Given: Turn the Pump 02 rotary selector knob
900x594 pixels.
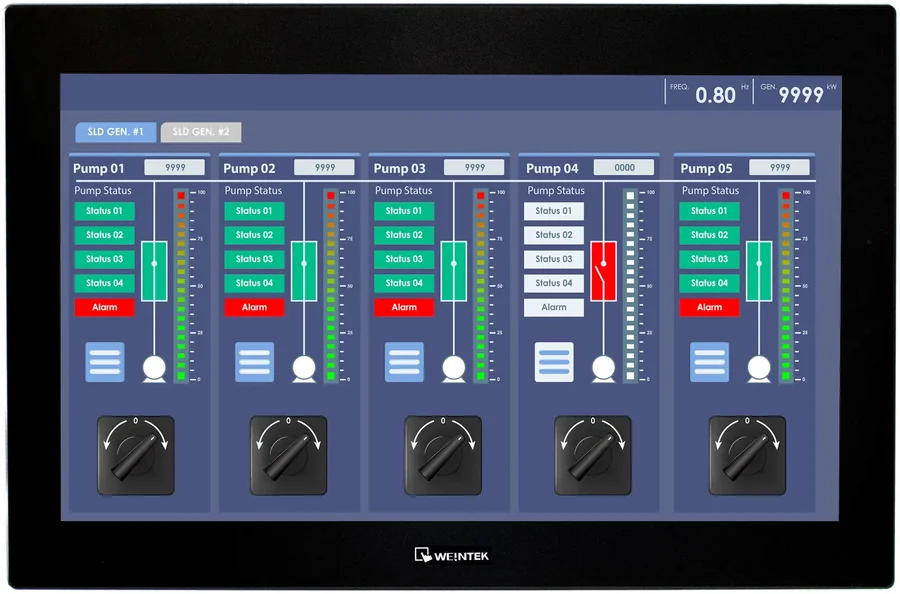Looking at the screenshot, I should (289, 456).
